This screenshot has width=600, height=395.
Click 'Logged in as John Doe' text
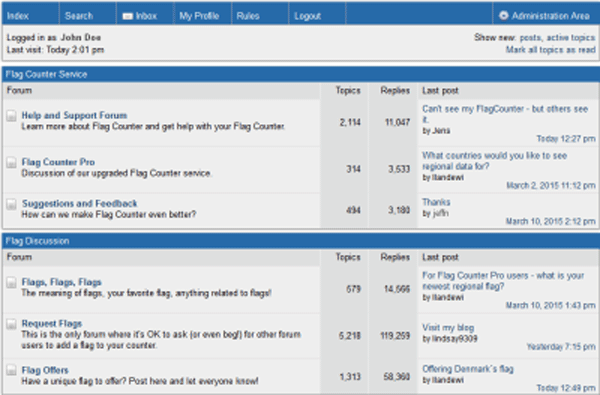54,38
